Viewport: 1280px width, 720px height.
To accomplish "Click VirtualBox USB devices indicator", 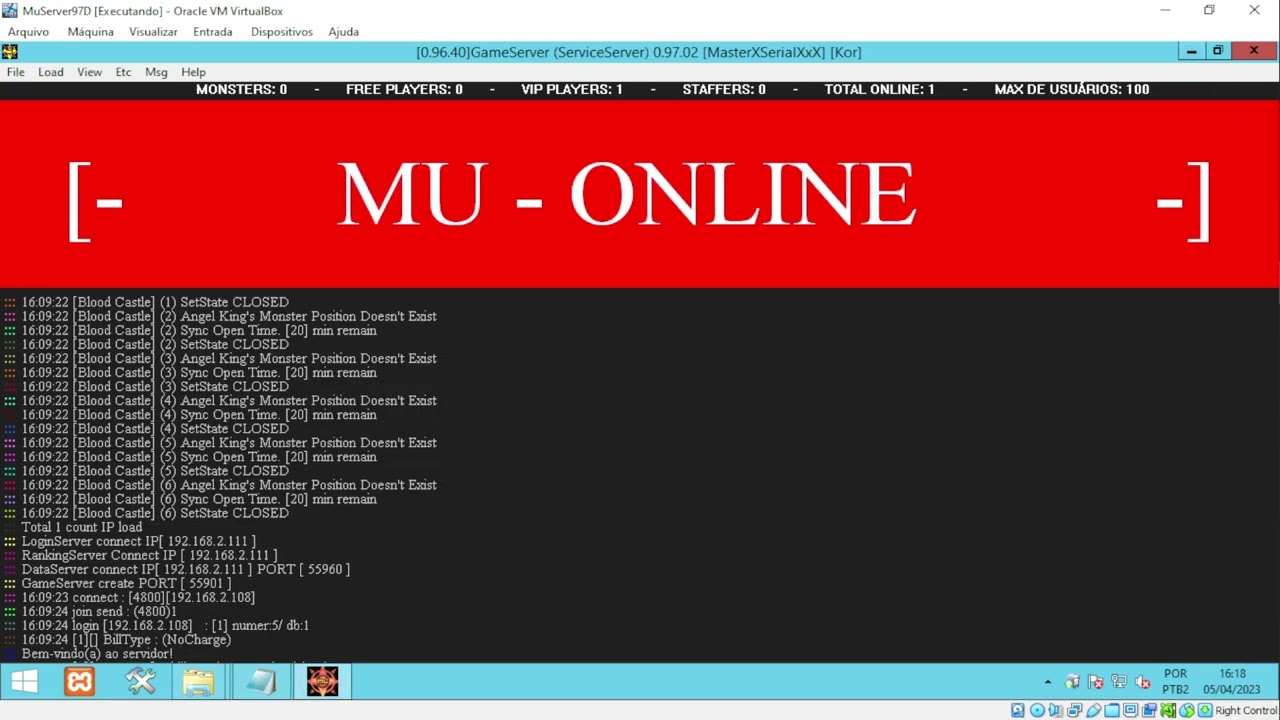I will pos(1094,710).
